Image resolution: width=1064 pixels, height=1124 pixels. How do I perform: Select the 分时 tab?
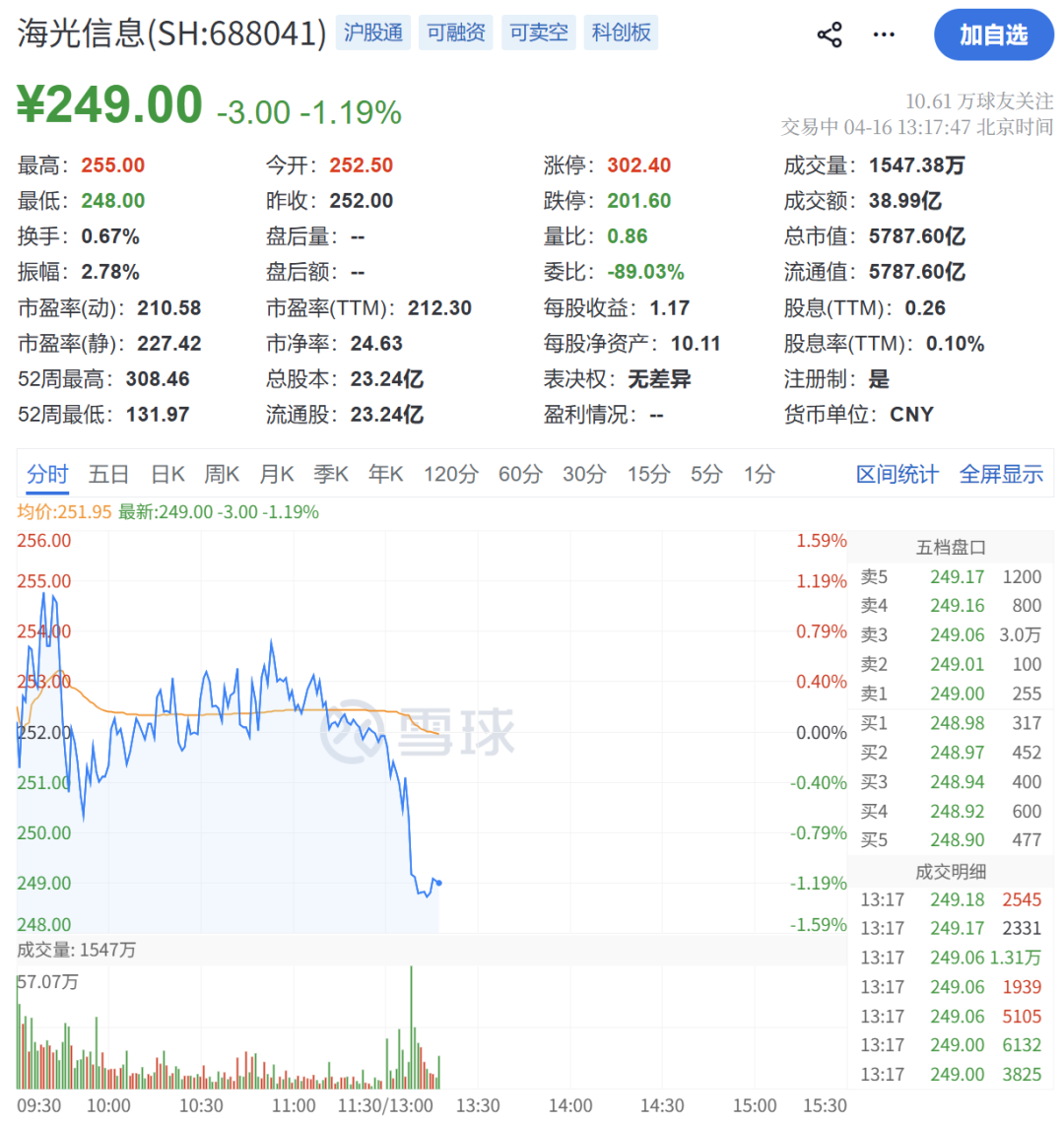(47, 474)
